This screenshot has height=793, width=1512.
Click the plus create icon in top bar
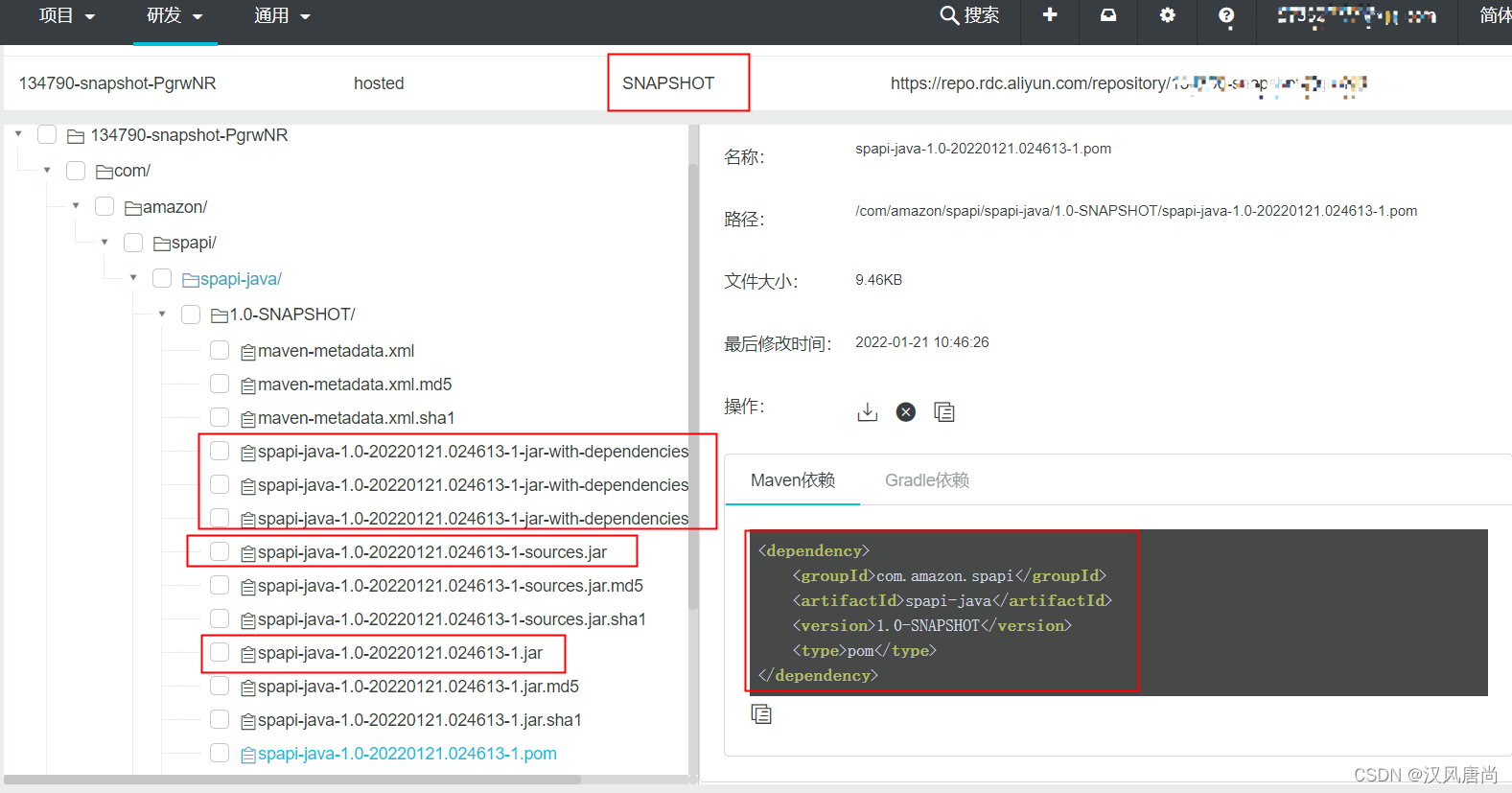click(x=1050, y=14)
